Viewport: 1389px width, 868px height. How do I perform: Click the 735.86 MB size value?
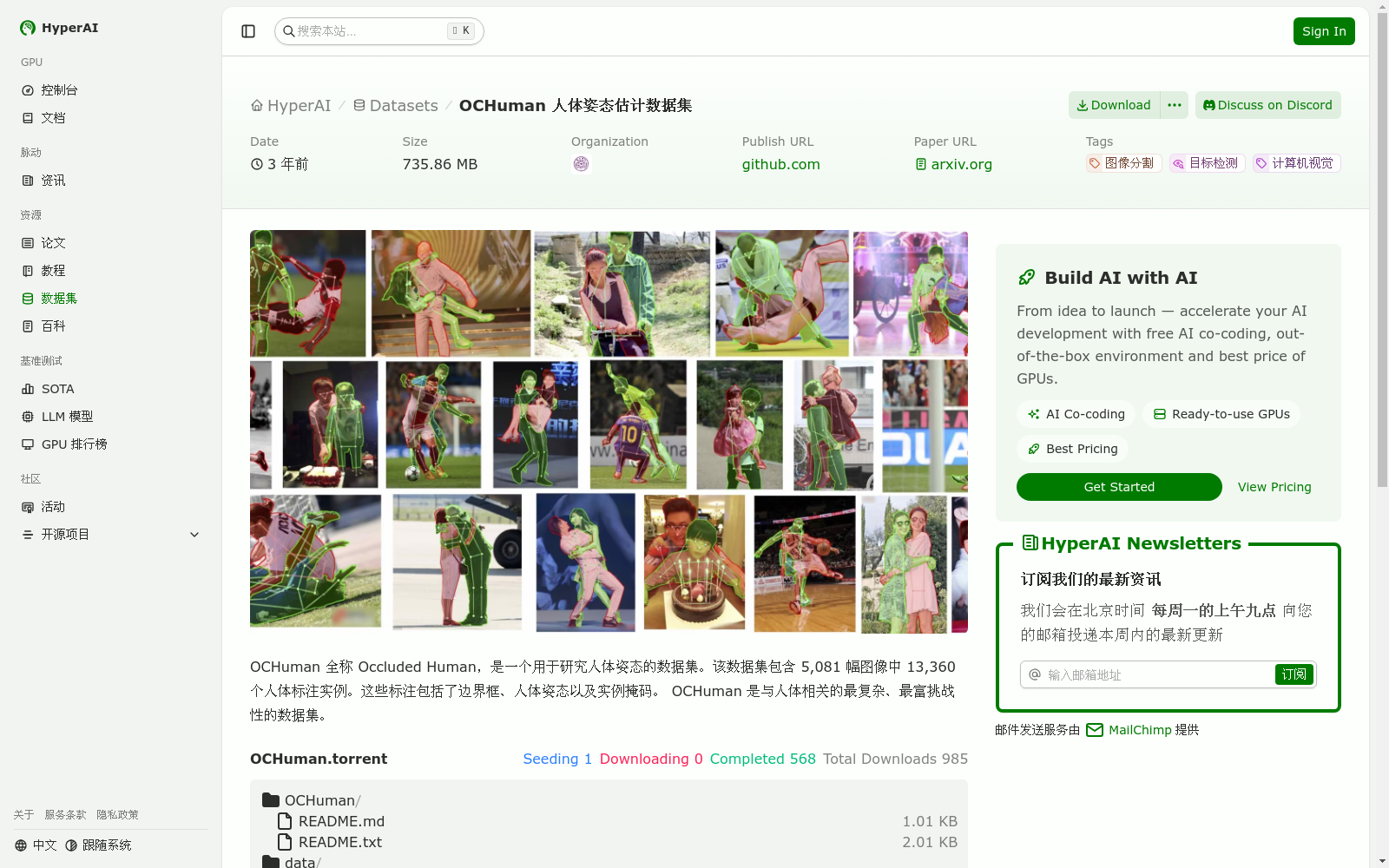click(x=440, y=164)
